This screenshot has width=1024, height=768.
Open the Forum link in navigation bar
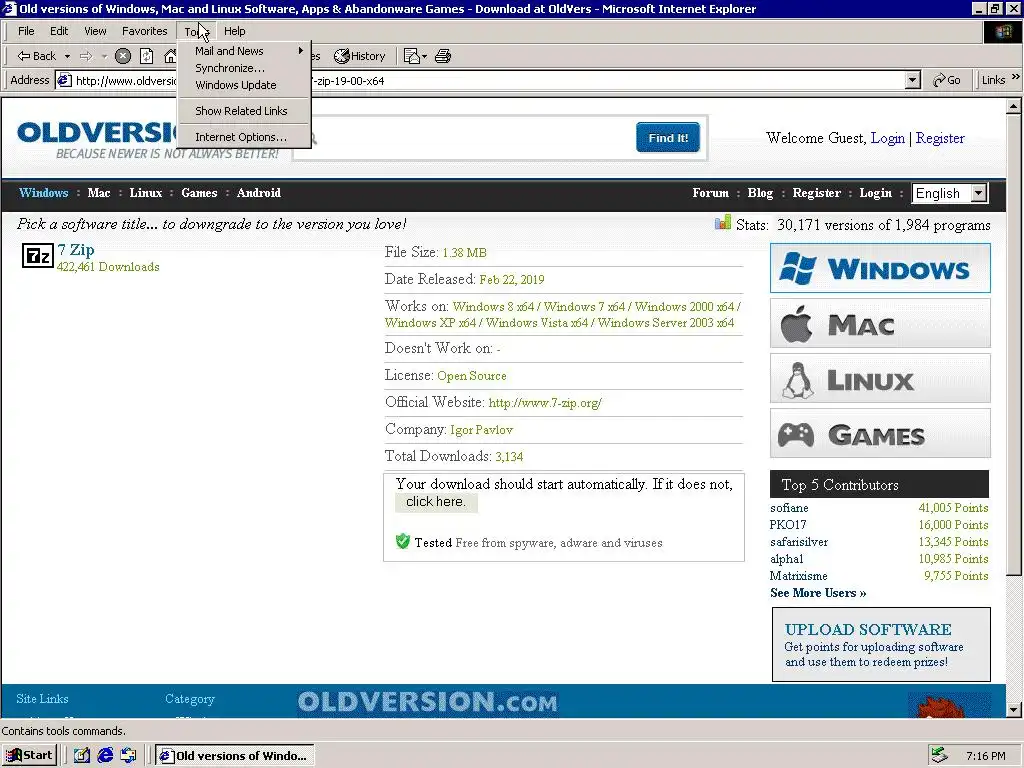point(711,193)
